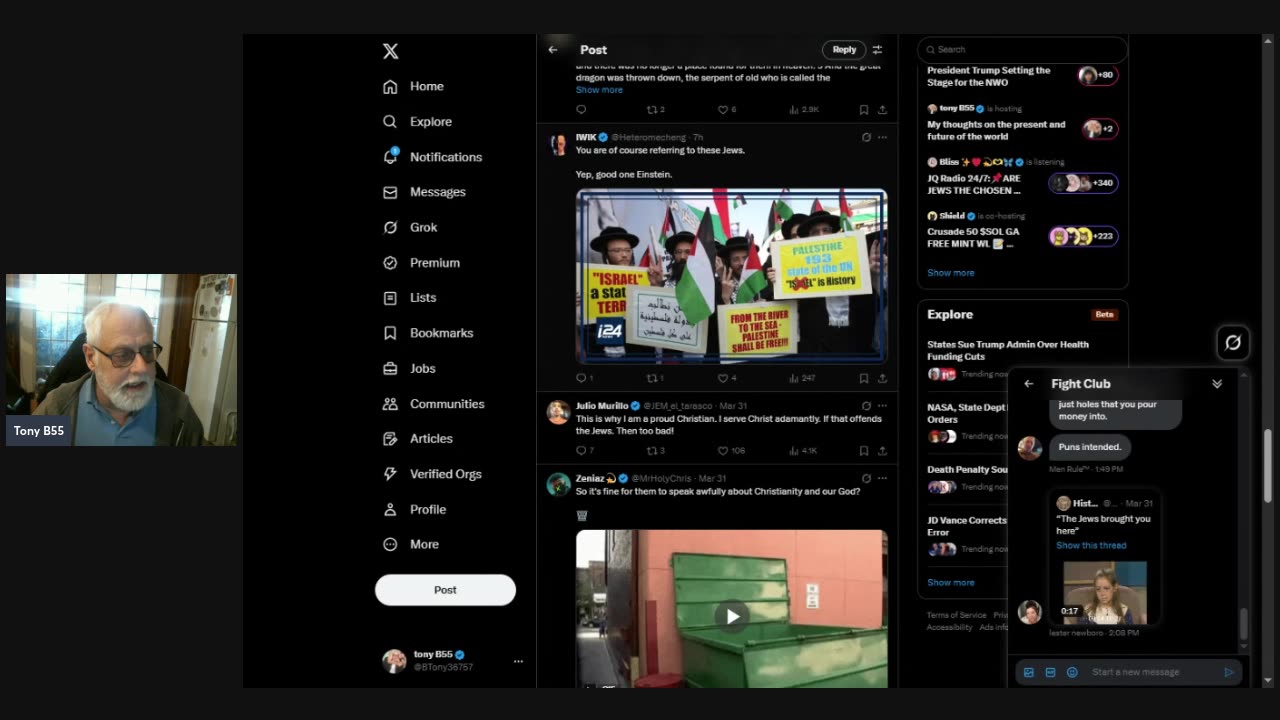Open Zeniaz post more options menu

pos(882,478)
